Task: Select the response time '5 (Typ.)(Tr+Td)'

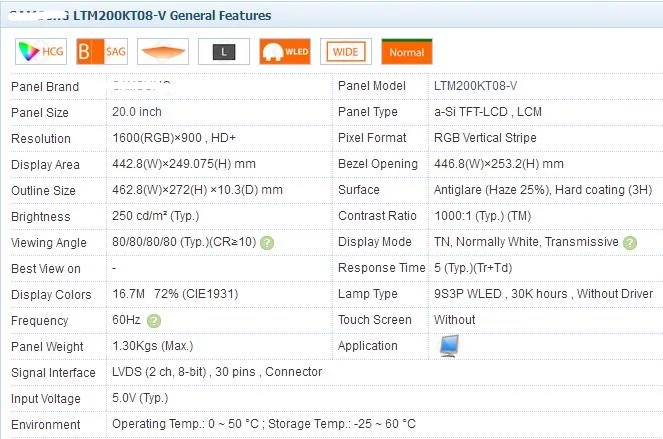Action: [473, 268]
